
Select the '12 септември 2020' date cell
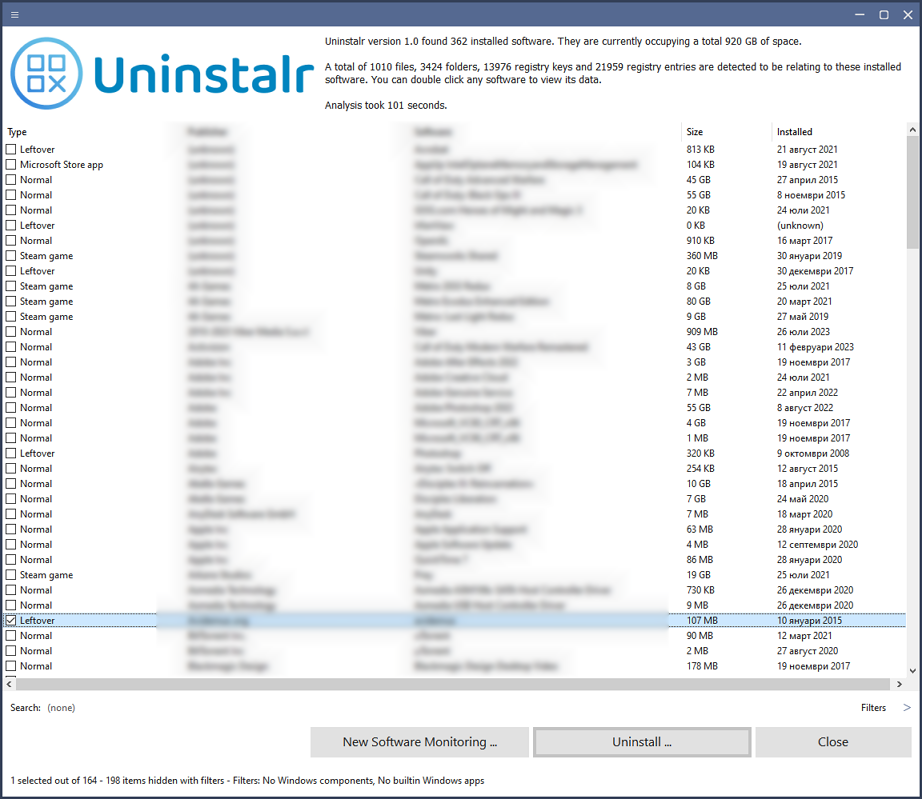pyautogui.click(x=817, y=544)
